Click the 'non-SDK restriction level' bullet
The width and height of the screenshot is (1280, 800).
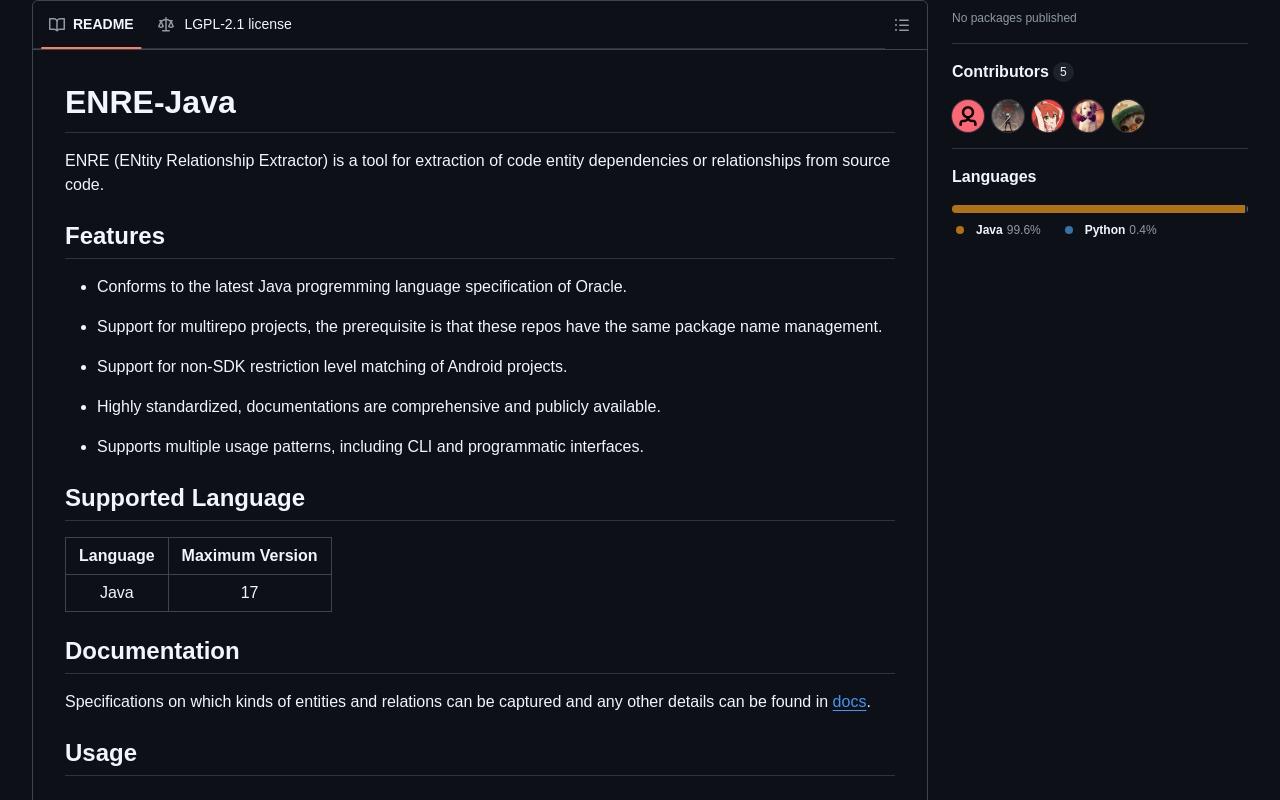332,367
